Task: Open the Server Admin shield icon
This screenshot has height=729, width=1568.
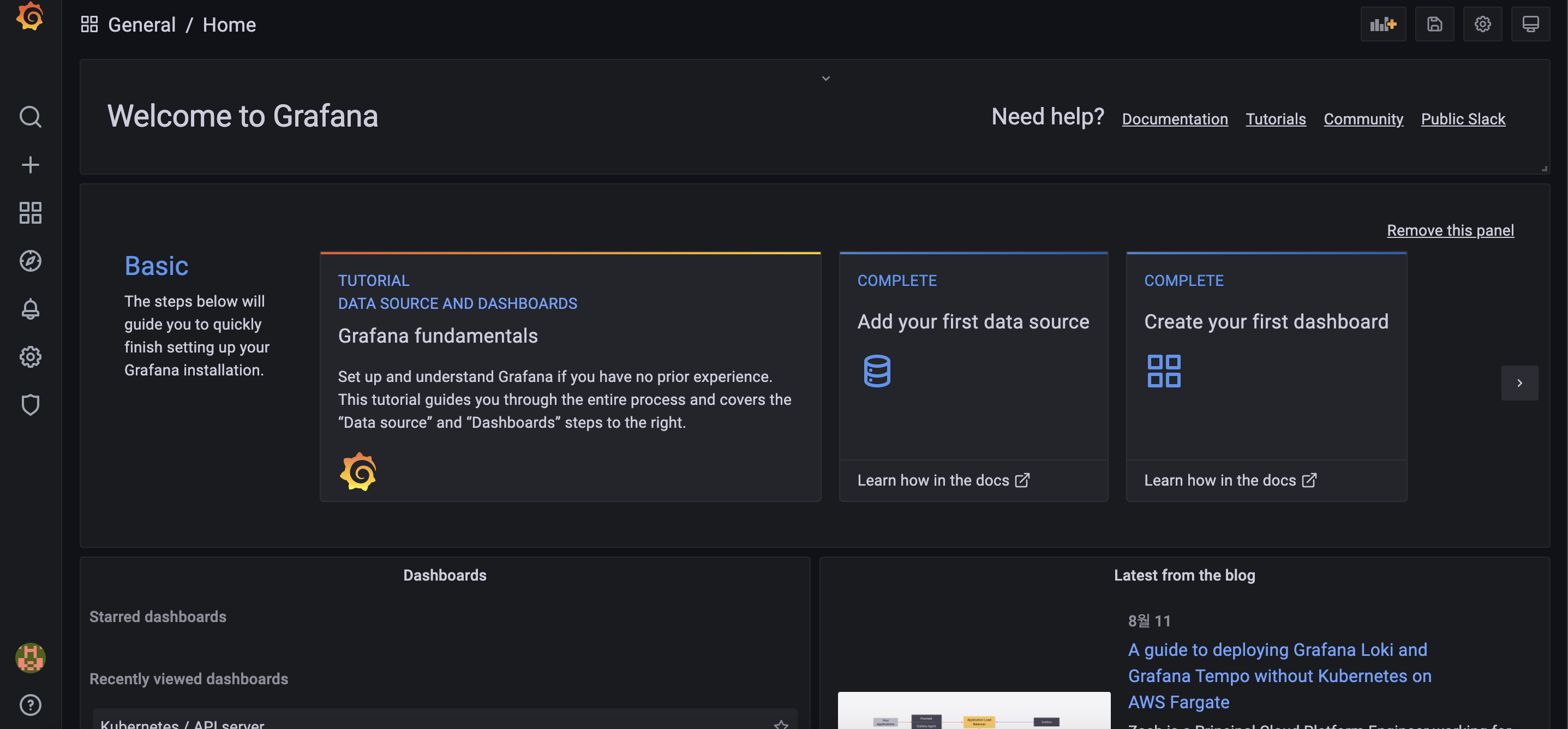Action: click(31, 405)
